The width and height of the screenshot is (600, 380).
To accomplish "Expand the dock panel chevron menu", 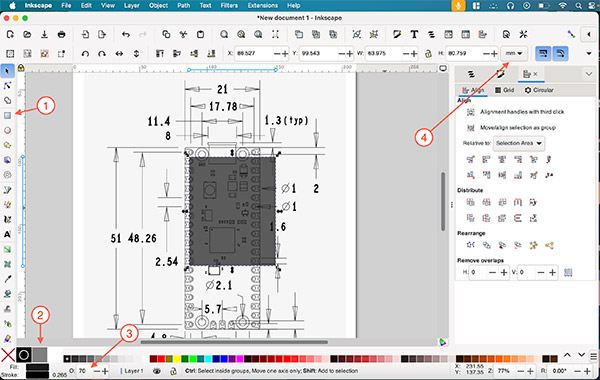I will click(589, 74).
